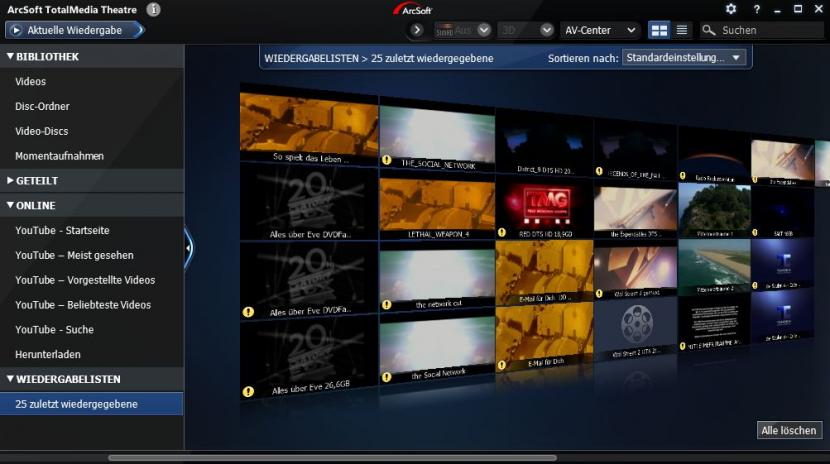830x464 pixels.
Task: Switch to thumbnail grid view
Action: point(659,30)
